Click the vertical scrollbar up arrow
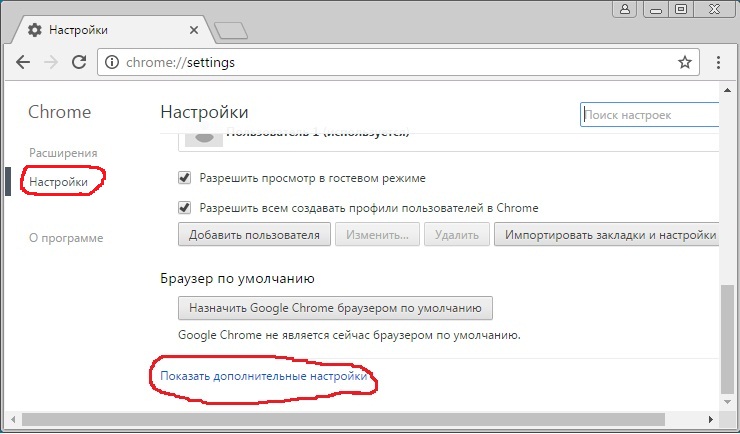 tap(727, 90)
